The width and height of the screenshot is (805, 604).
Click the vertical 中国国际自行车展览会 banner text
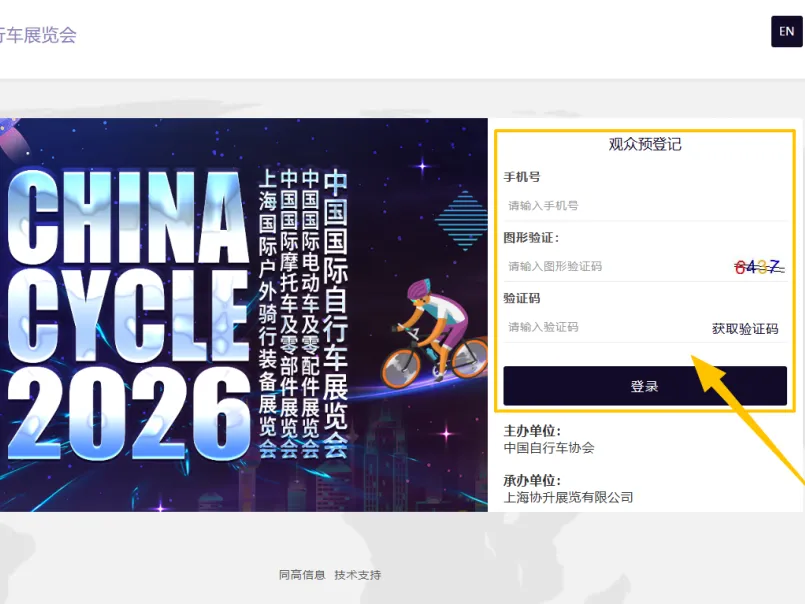[x=335, y=313]
